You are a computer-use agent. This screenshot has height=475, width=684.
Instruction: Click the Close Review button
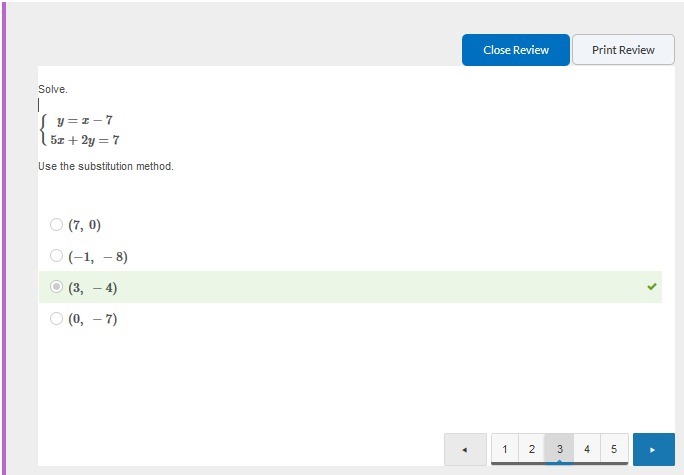point(515,50)
